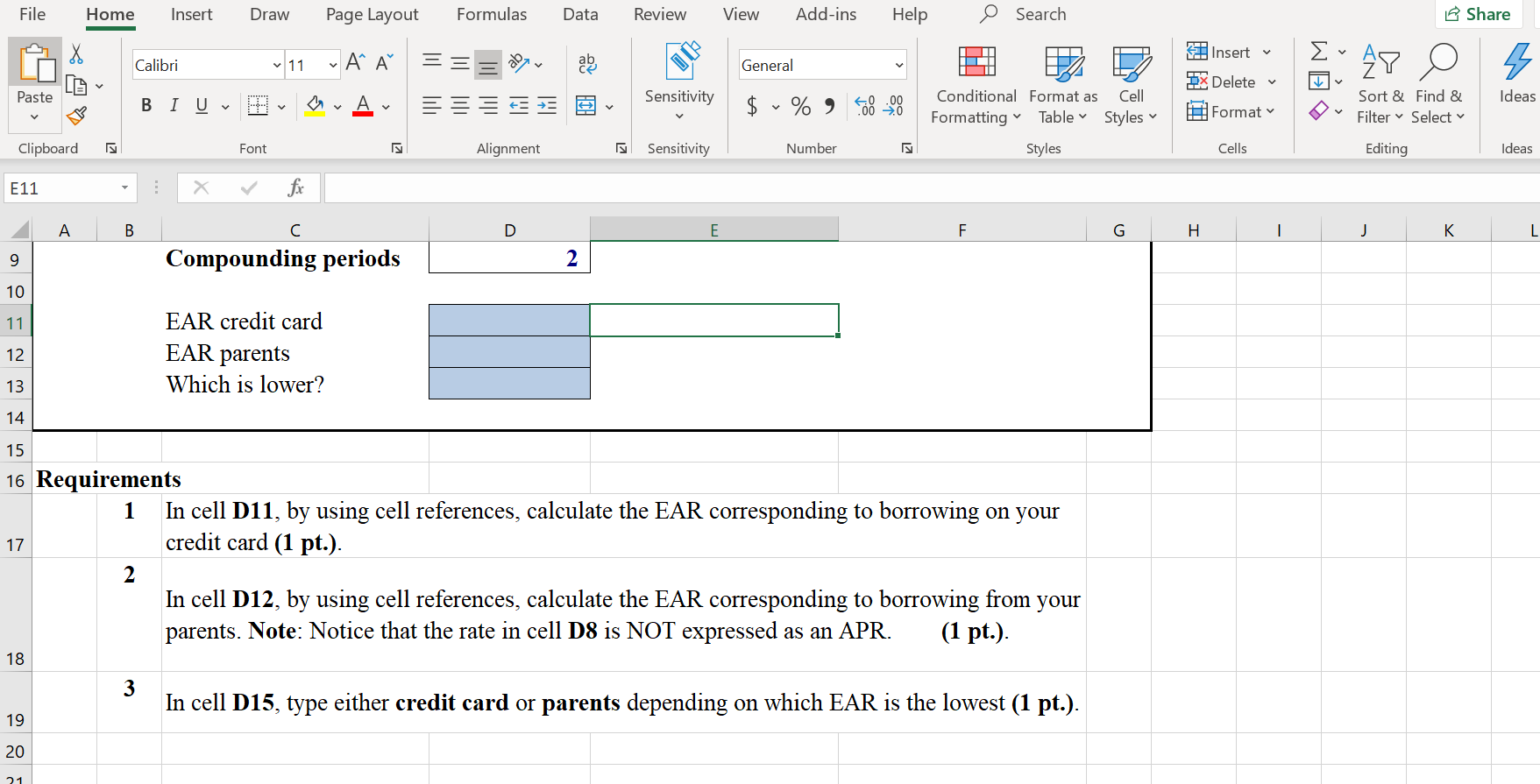Screen dimensions: 1540x784
Task: Toggle Underline formatting
Action: pos(202,106)
